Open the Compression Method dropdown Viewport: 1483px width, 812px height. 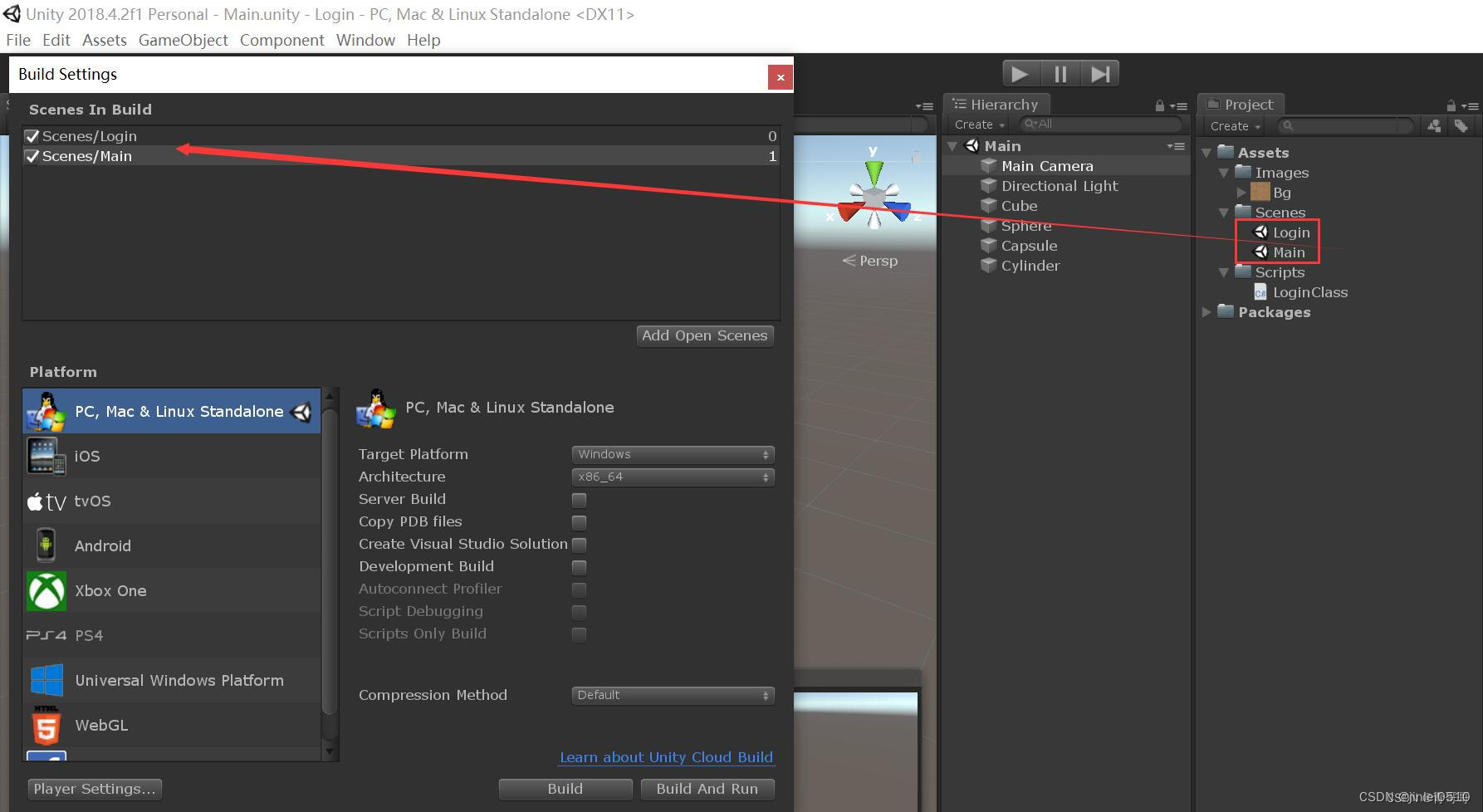[x=672, y=695]
